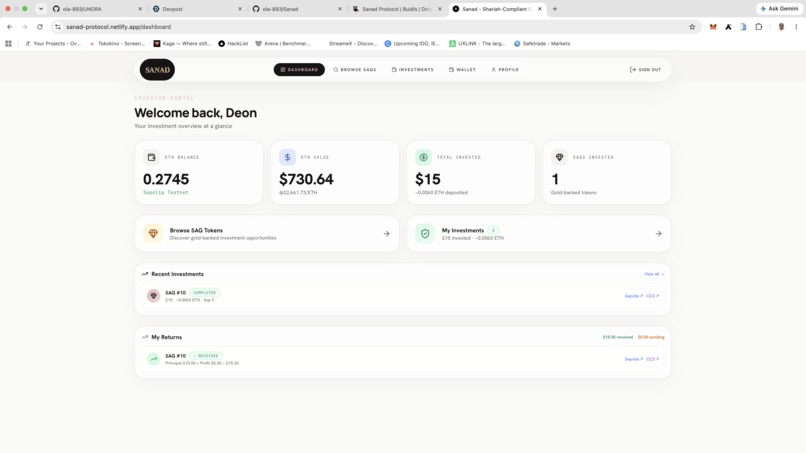Image resolution: width=806 pixels, height=453 pixels.
Task: Open Your Projects bookmark
Action: (x=53, y=44)
